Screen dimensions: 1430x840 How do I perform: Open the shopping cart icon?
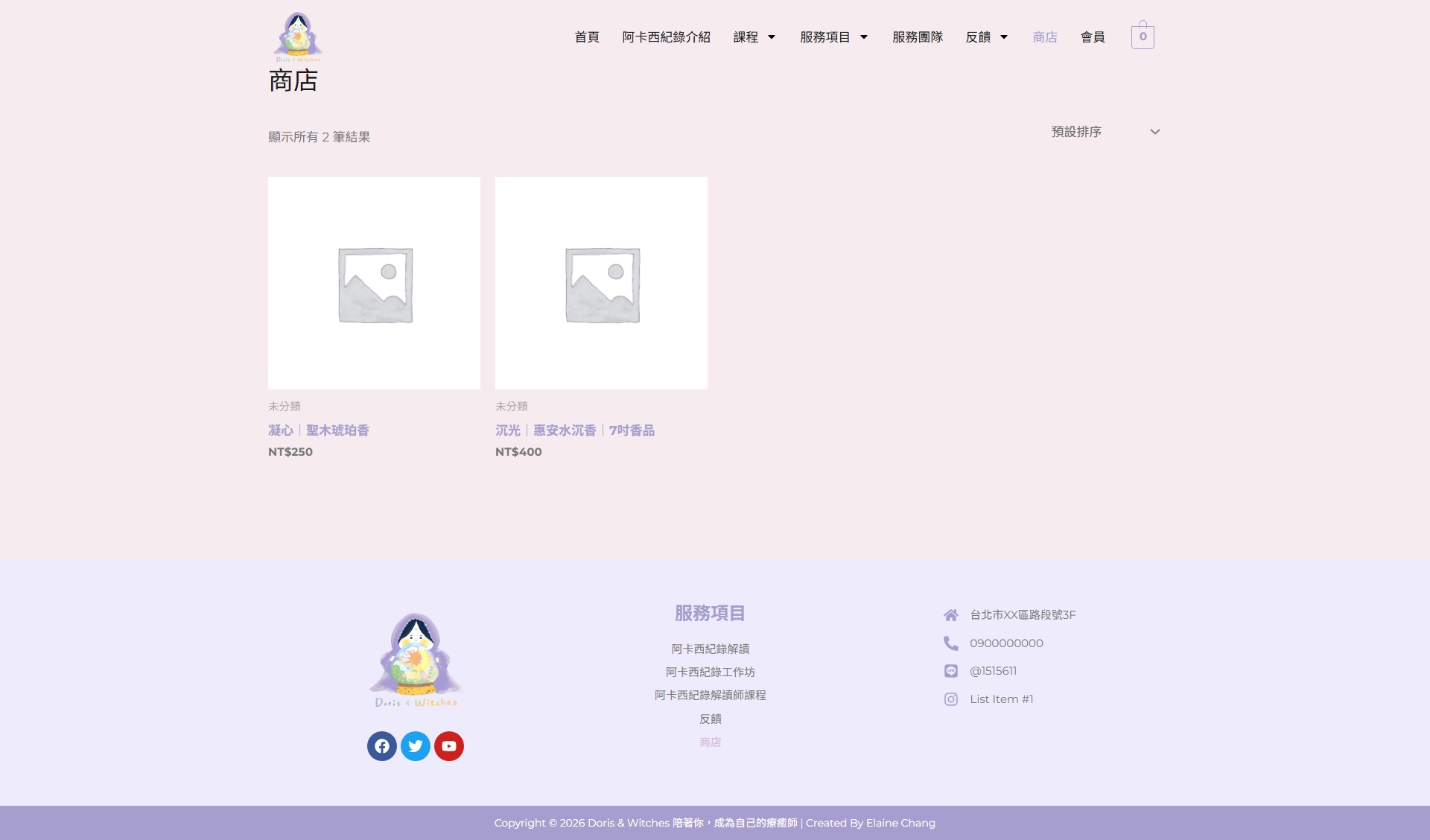1143,36
